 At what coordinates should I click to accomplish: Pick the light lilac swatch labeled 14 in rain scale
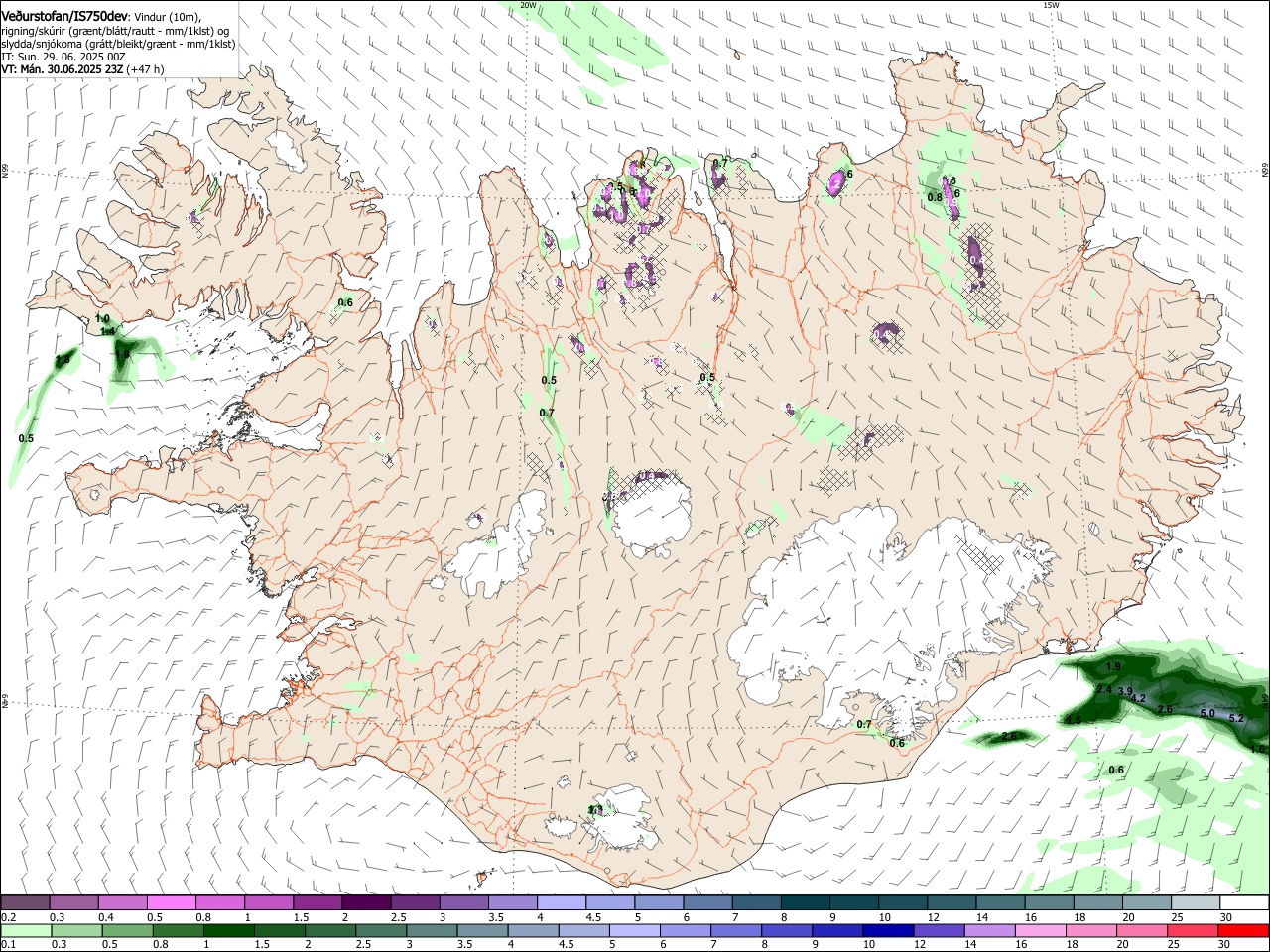pyautogui.click(x=990, y=931)
